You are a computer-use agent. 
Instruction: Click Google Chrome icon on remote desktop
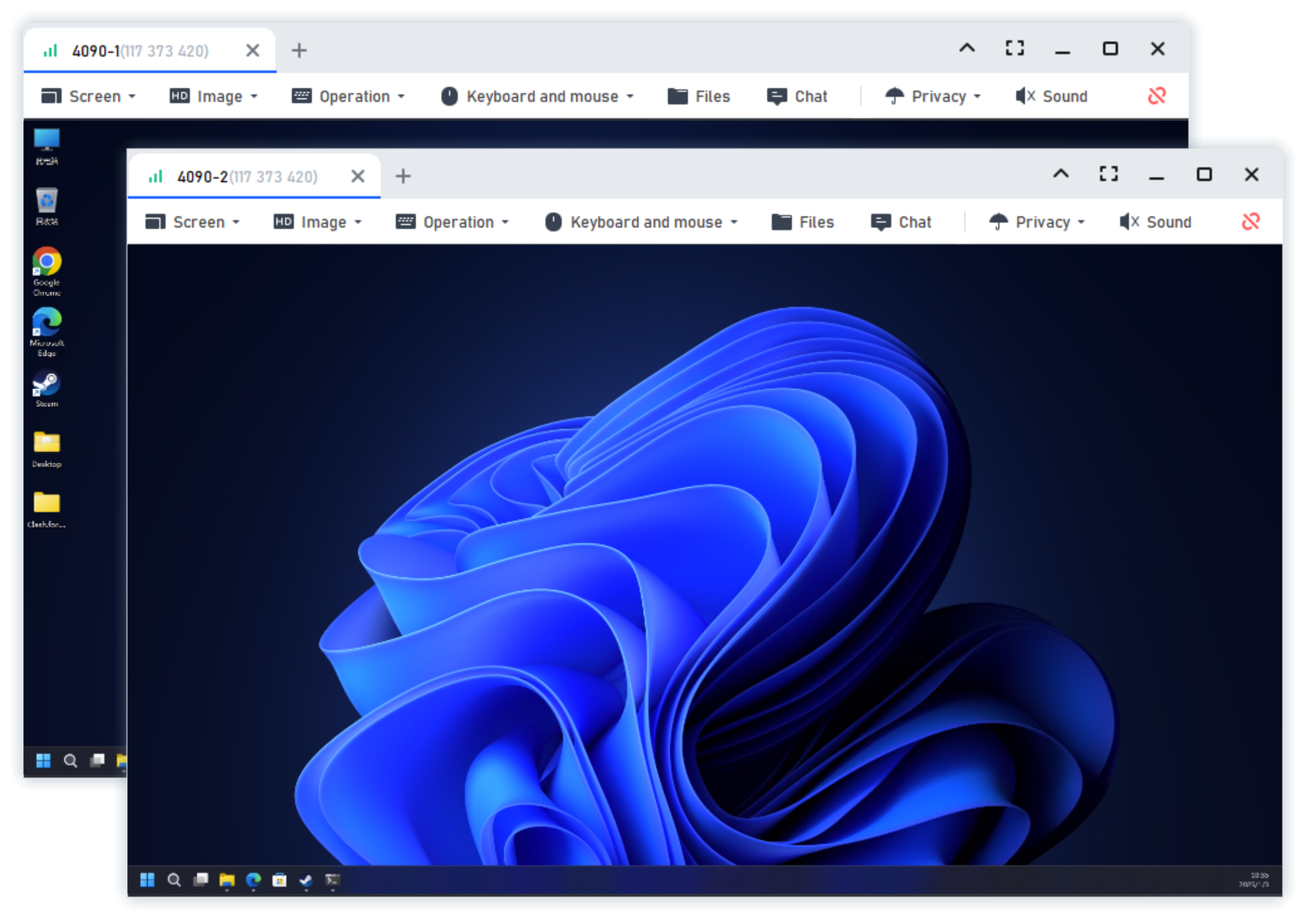[x=47, y=262]
